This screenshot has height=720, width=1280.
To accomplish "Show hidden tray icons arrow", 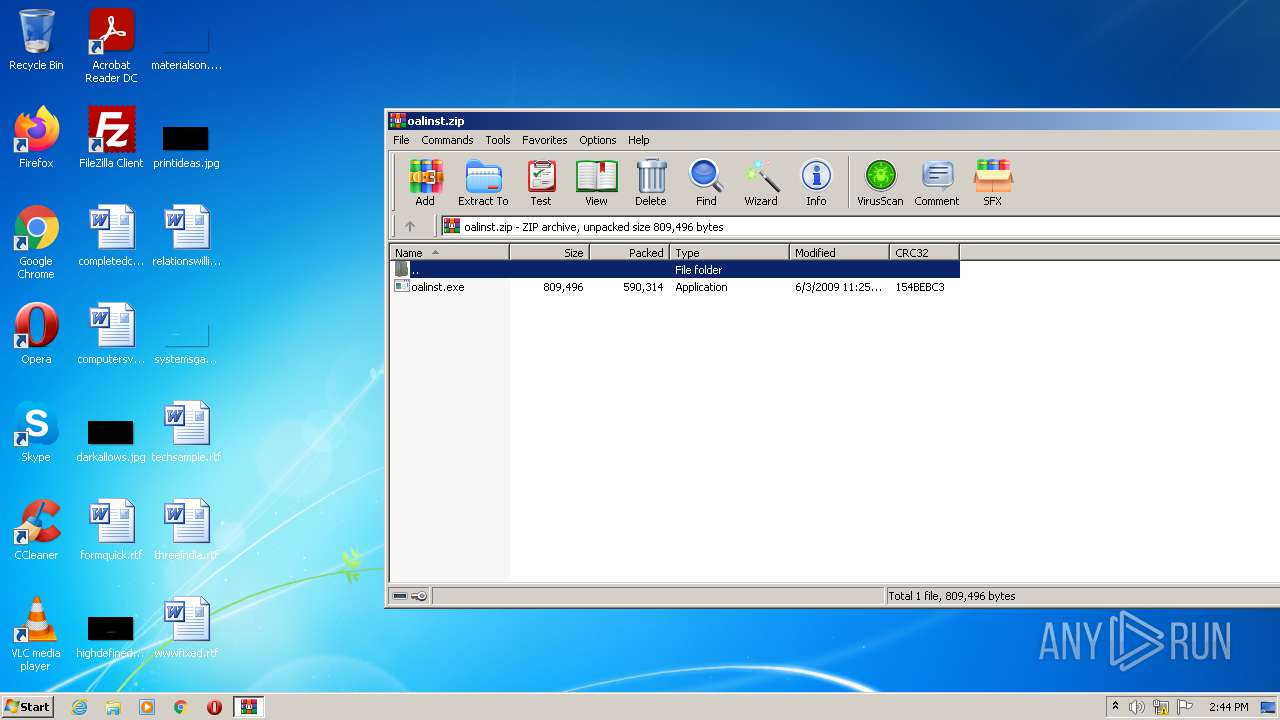I will point(1115,707).
